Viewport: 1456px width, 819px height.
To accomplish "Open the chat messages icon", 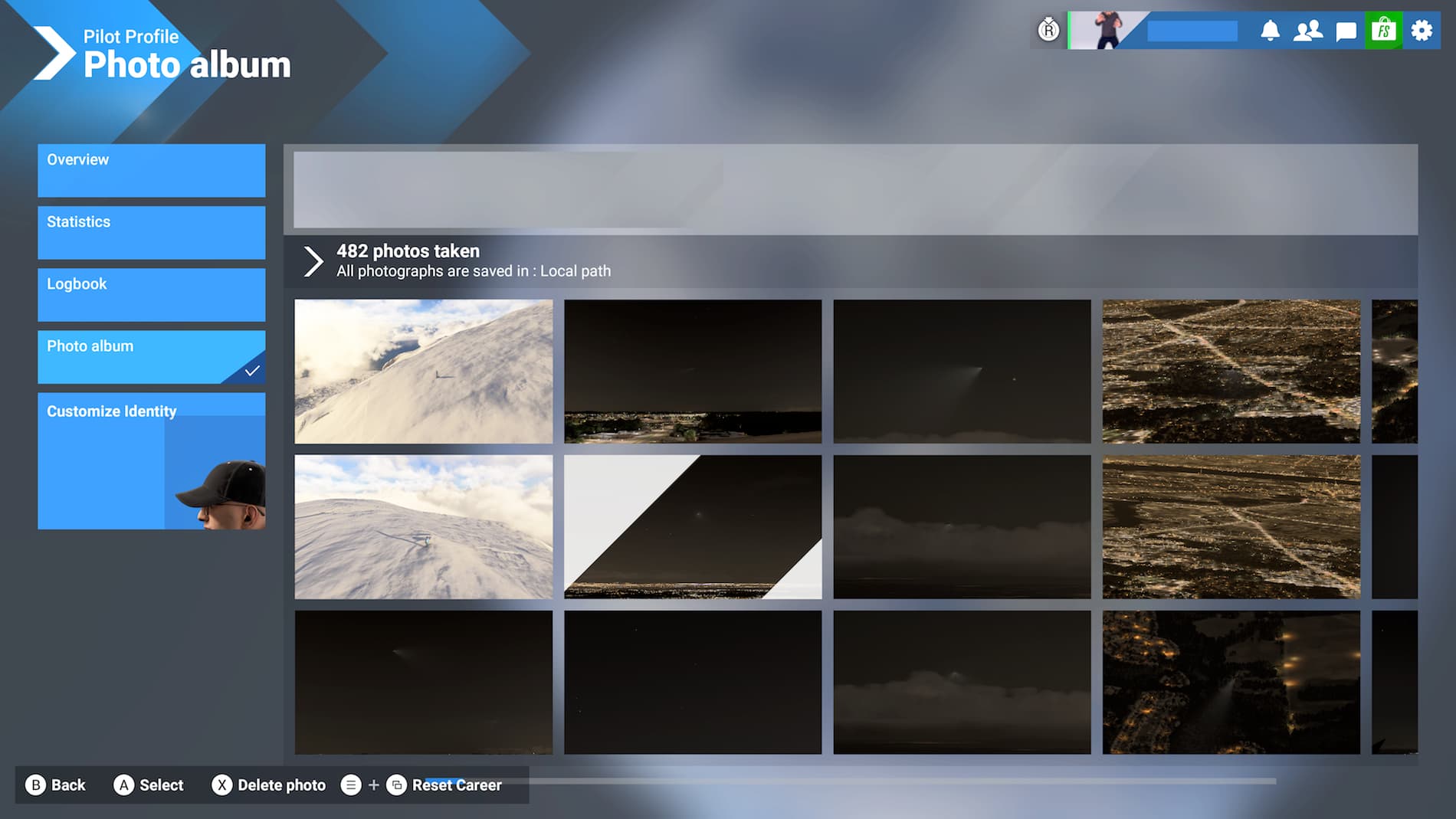I will click(1346, 31).
